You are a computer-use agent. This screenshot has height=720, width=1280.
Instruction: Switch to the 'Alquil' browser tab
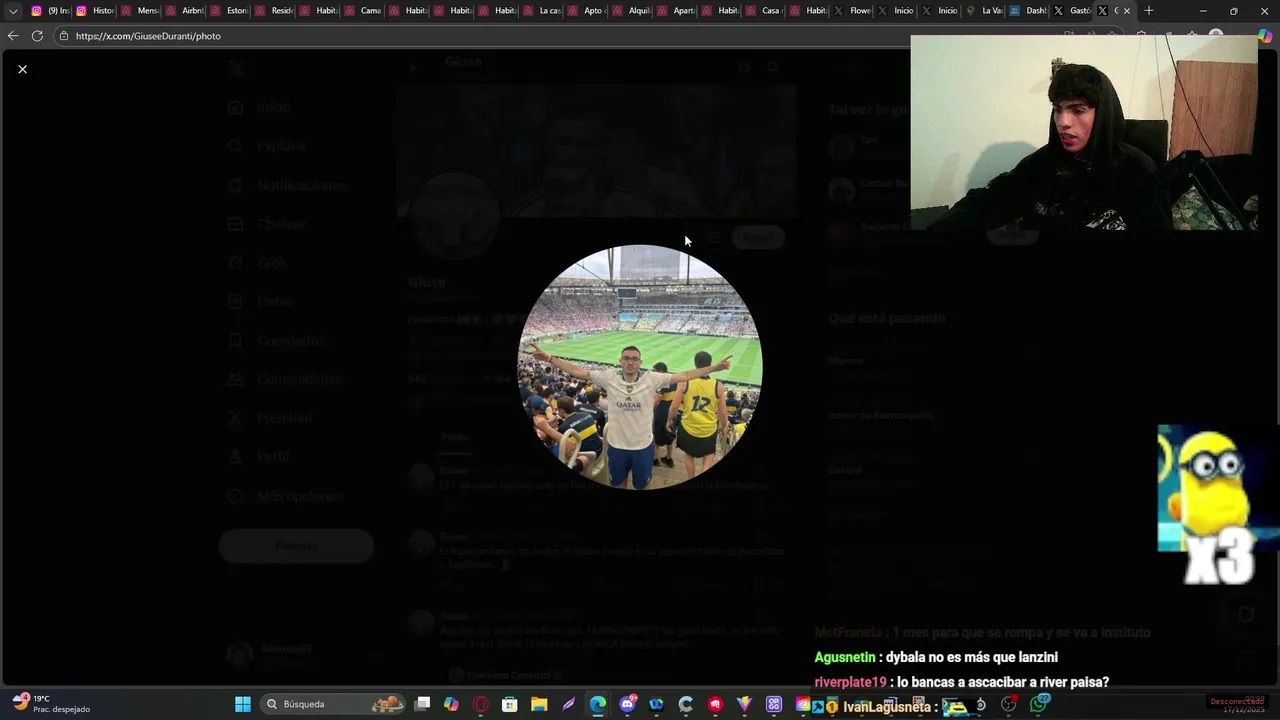click(x=631, y=11)
